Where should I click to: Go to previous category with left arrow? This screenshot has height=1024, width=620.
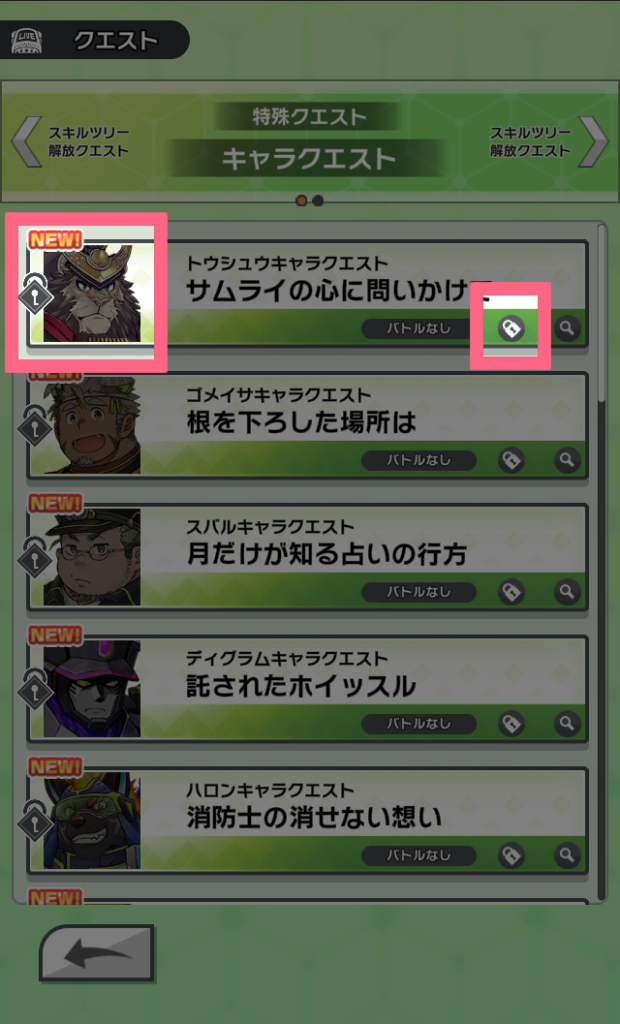[x=27, y=142]
